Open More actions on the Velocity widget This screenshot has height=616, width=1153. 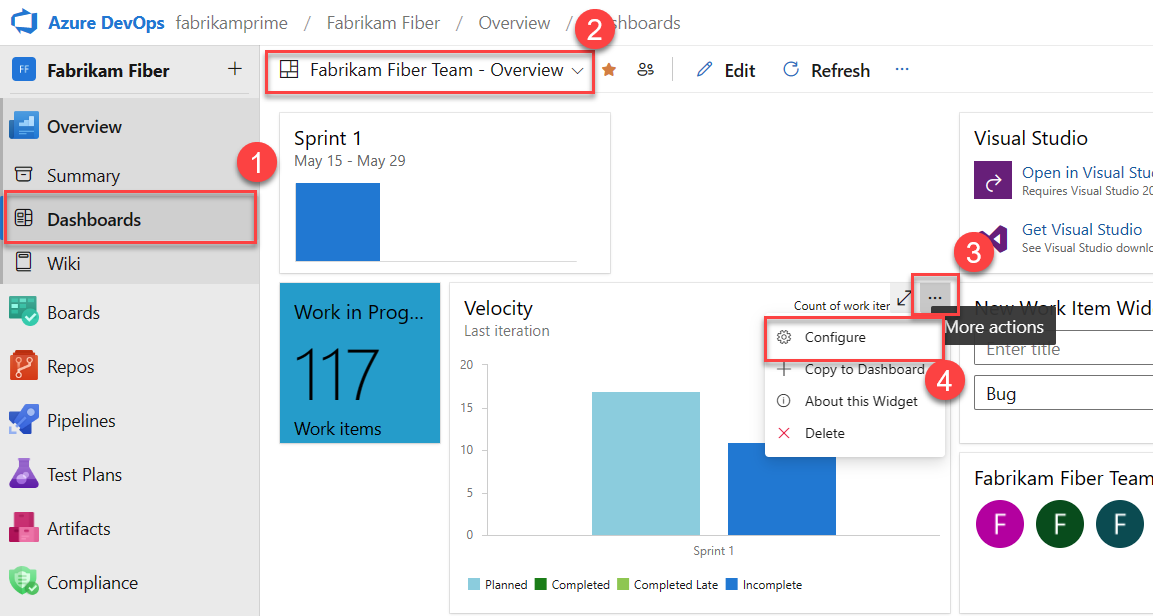936,297
